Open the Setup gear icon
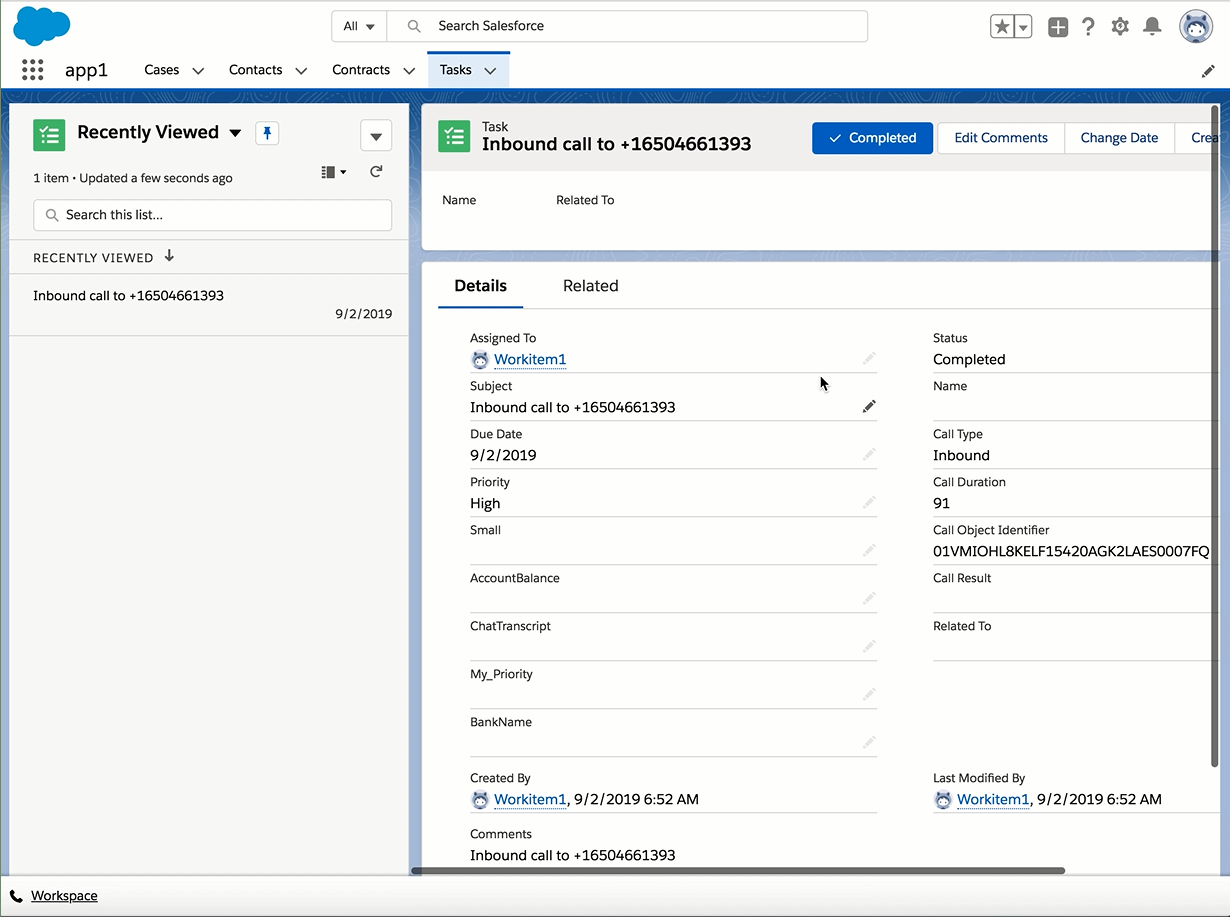 coord(1120,27)
